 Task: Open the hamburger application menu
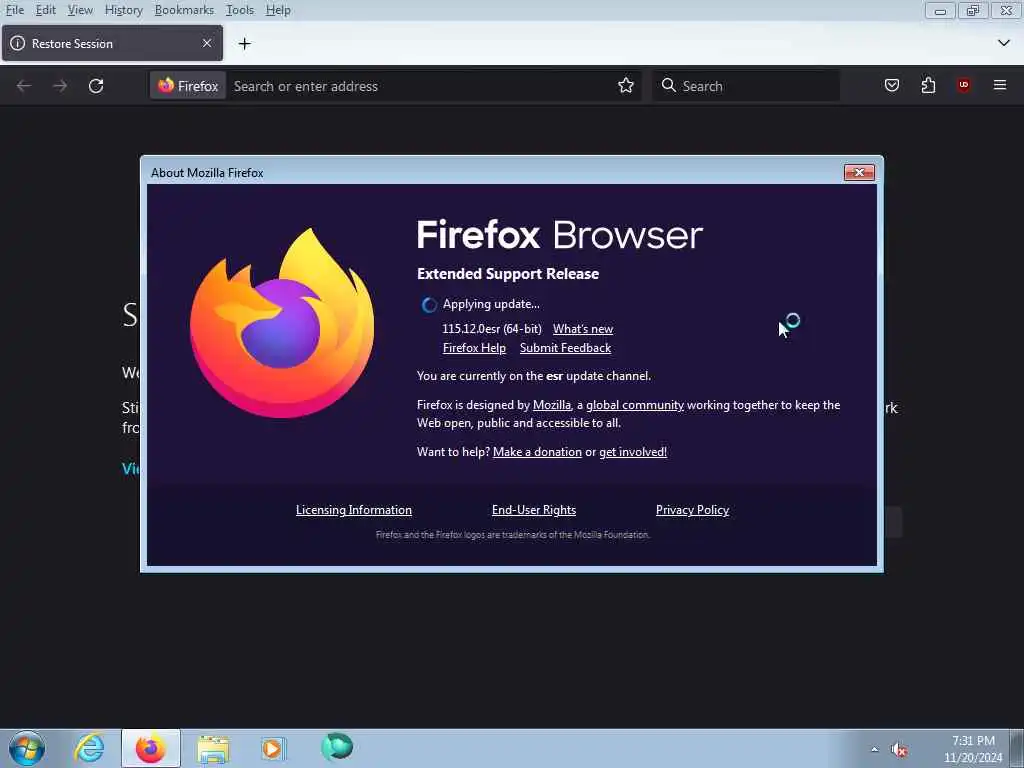1000,86
